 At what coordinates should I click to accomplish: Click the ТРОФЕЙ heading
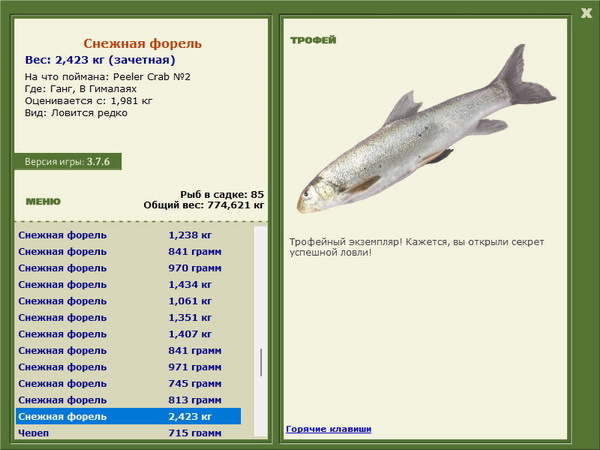313,40
